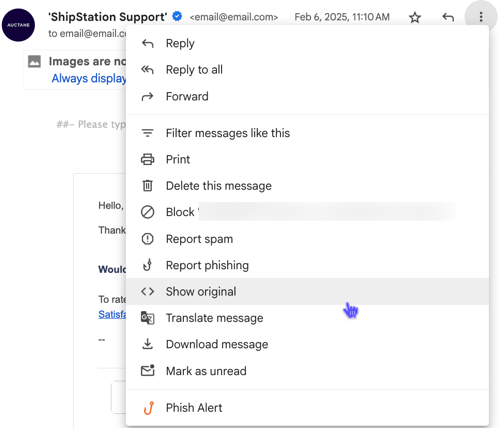Click the 'ShipStation Support' sender name

[x=108, y=17]
